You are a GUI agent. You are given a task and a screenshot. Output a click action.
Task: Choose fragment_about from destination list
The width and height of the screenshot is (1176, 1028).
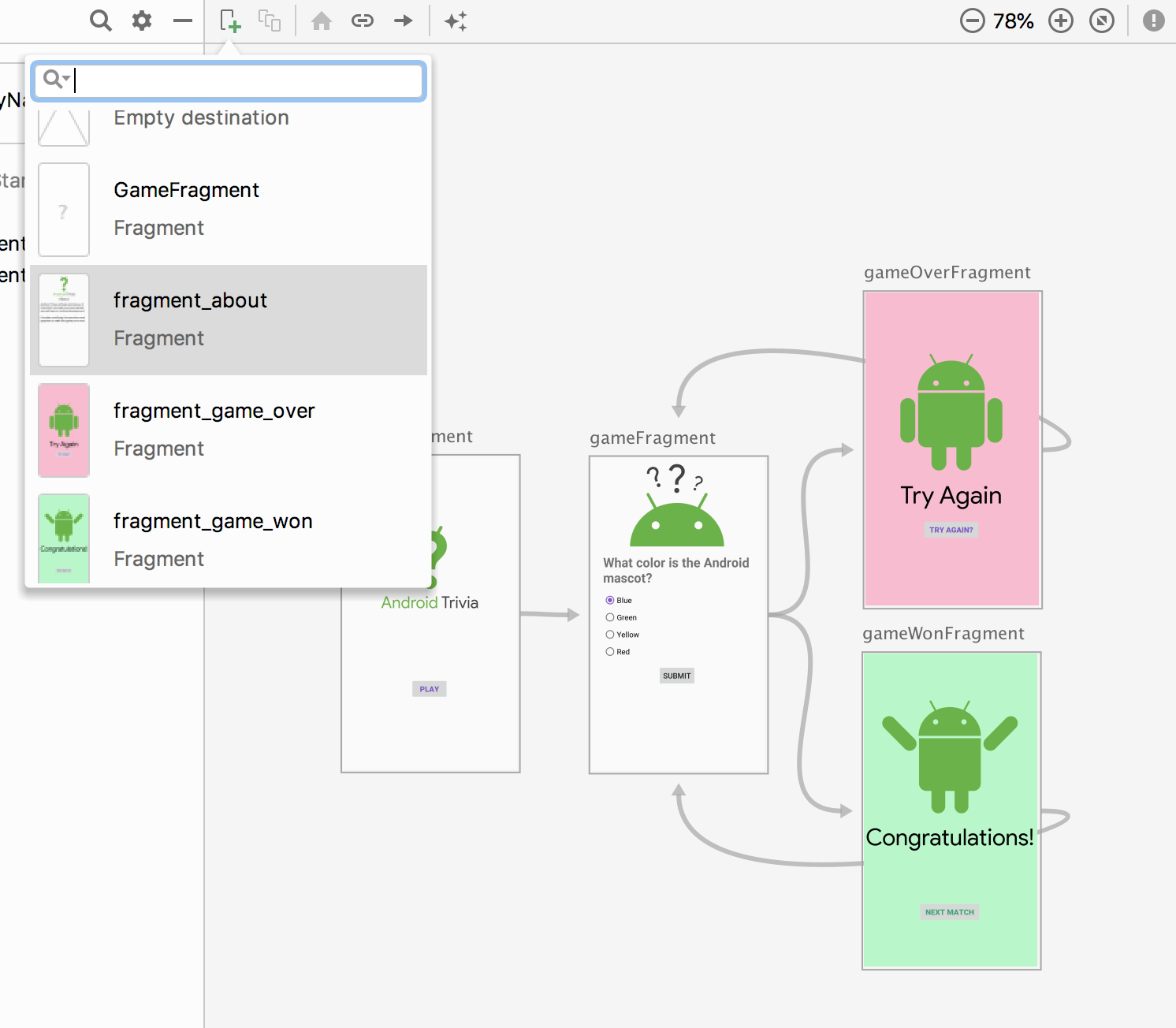pos(229,320)
